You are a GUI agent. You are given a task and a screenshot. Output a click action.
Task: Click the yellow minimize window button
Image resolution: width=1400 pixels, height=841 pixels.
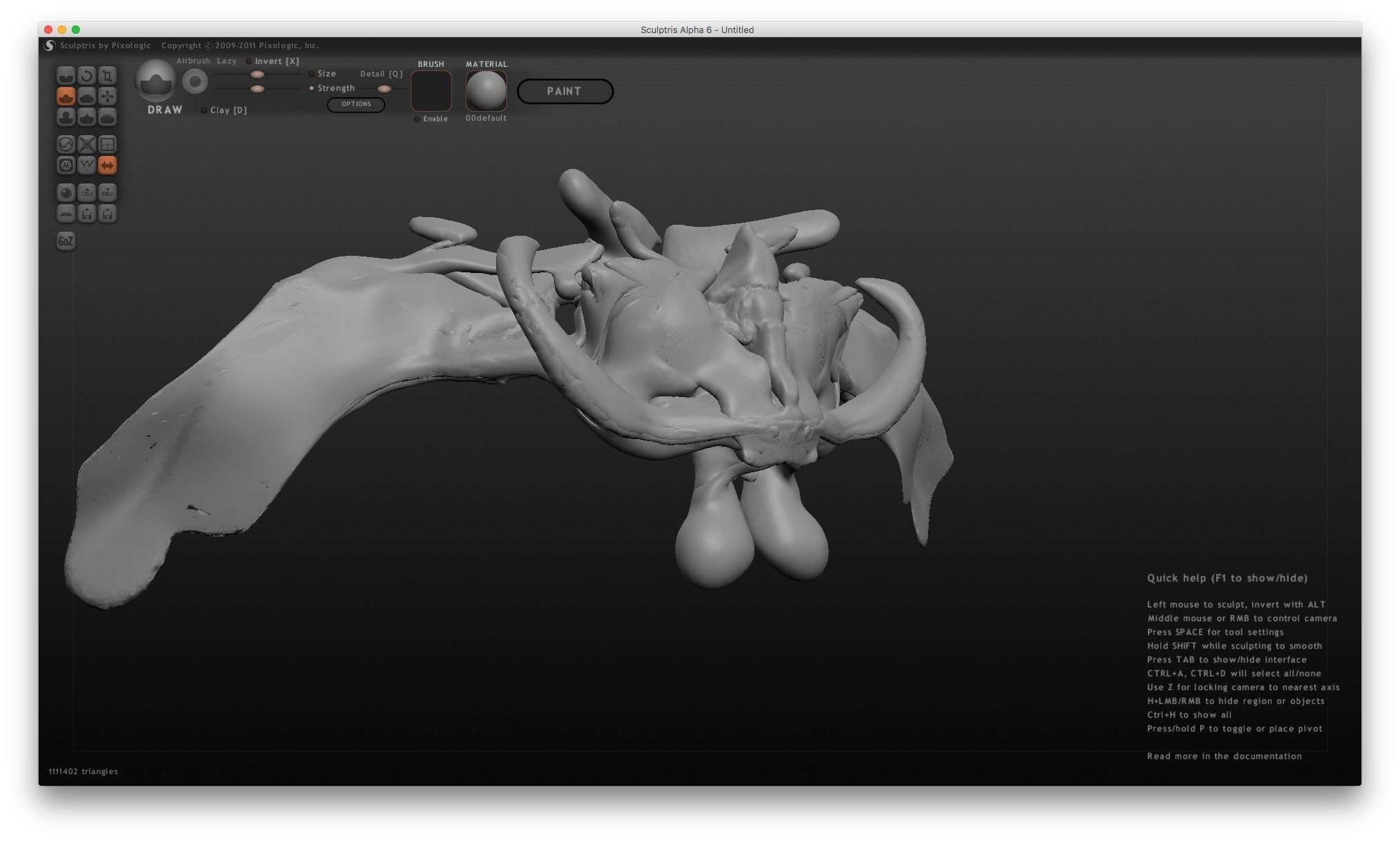62,30
